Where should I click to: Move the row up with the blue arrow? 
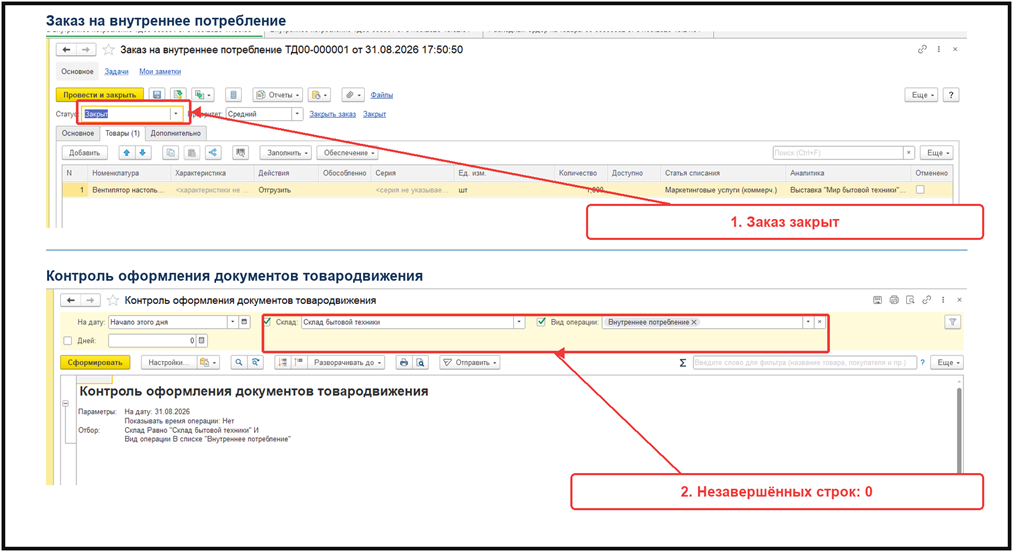click(127, 153)
